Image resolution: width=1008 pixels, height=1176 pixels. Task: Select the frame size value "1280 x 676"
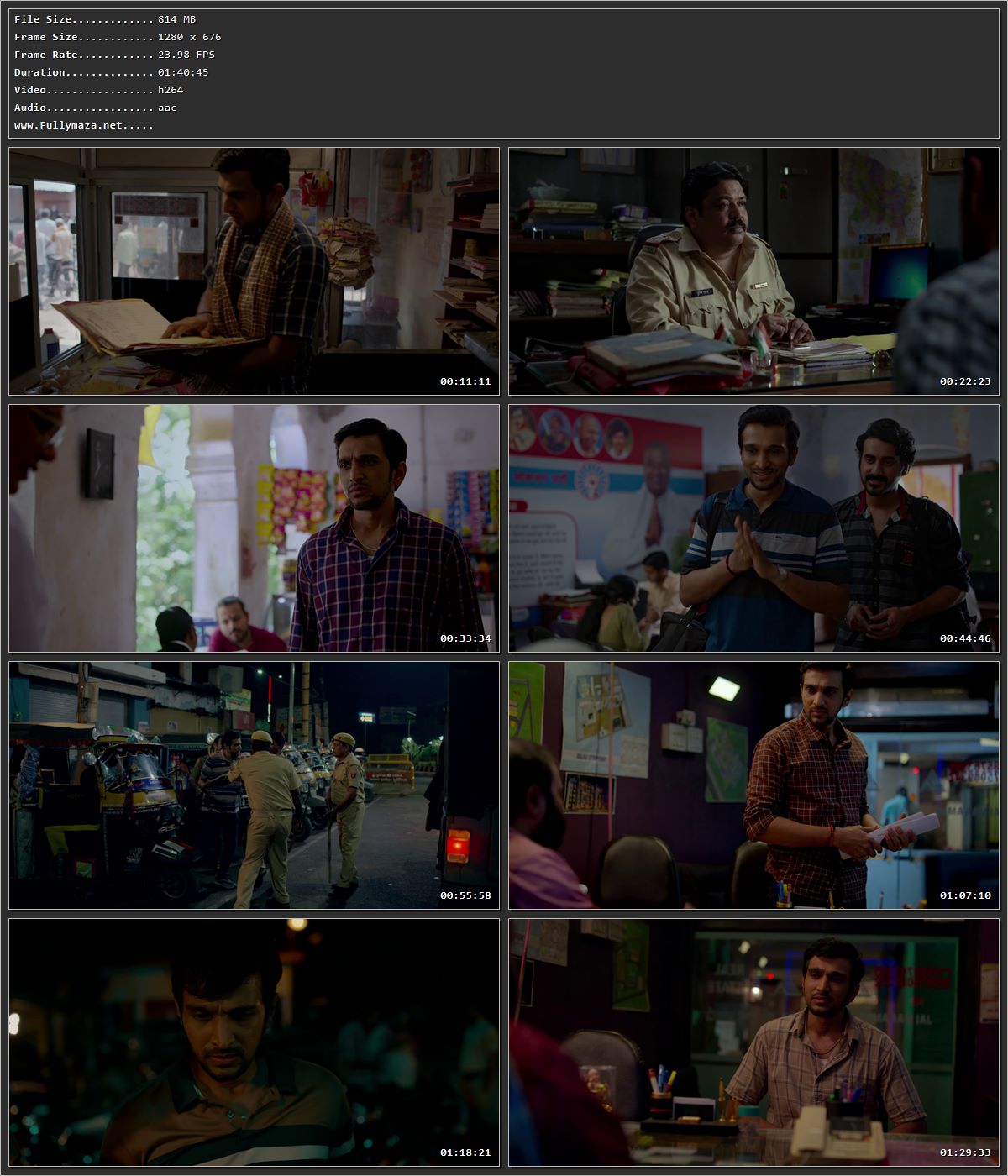tap(190, 37)
